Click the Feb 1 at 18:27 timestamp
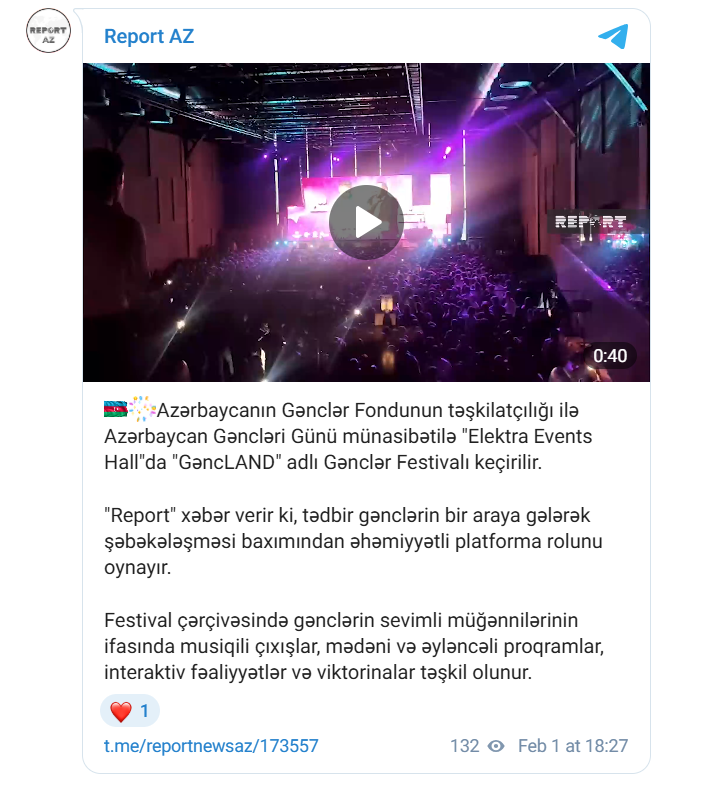The height and width of the screenshot is (787, 712). click(x=573, y=746)
